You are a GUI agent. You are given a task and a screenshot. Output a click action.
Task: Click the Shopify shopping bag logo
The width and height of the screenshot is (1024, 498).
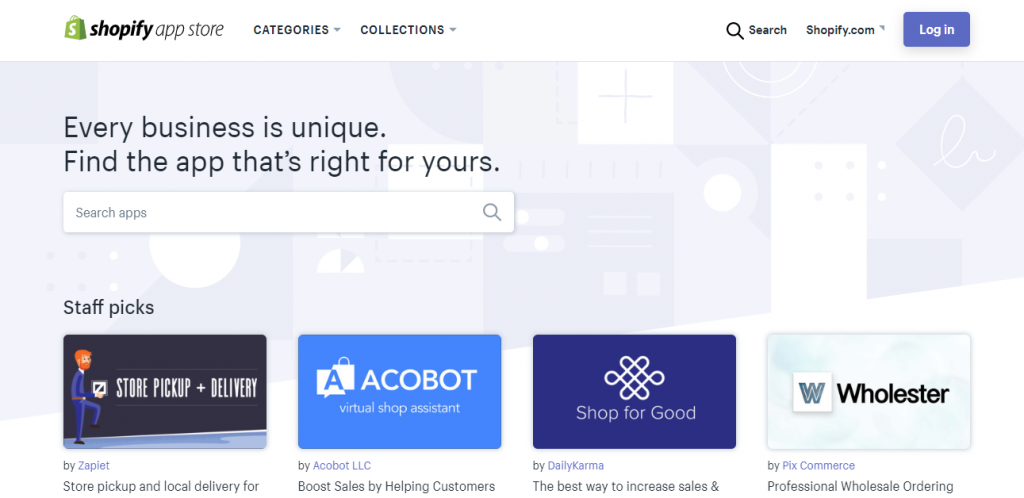coord(75,29)
